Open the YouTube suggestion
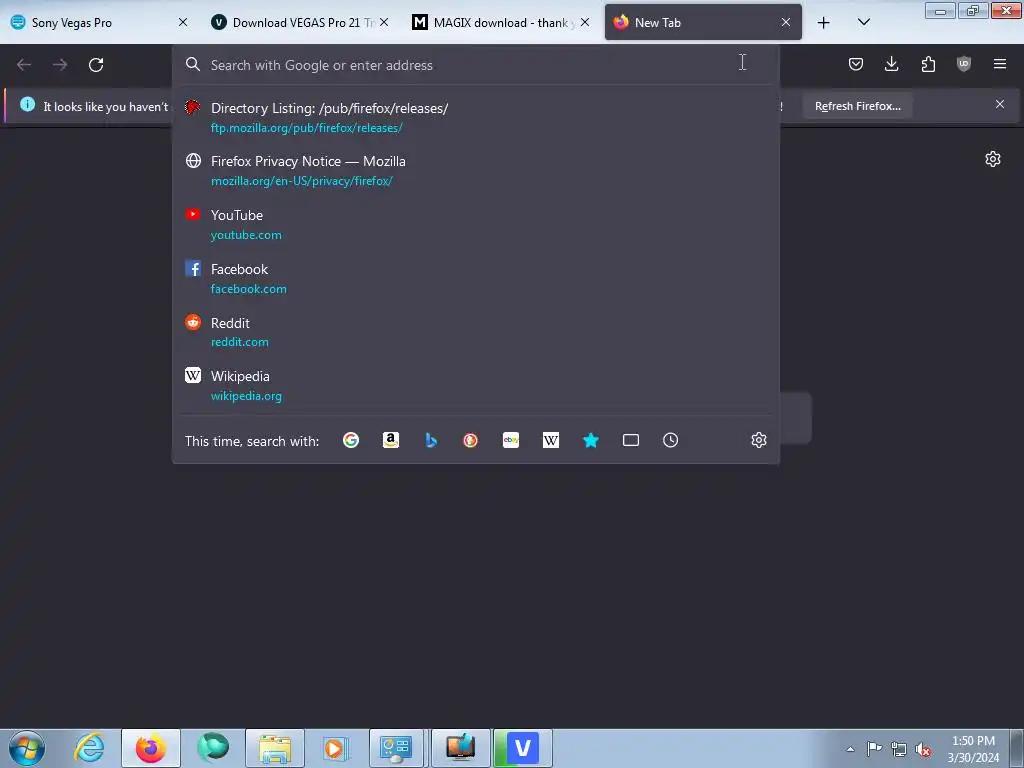 (x=476, y=224)
